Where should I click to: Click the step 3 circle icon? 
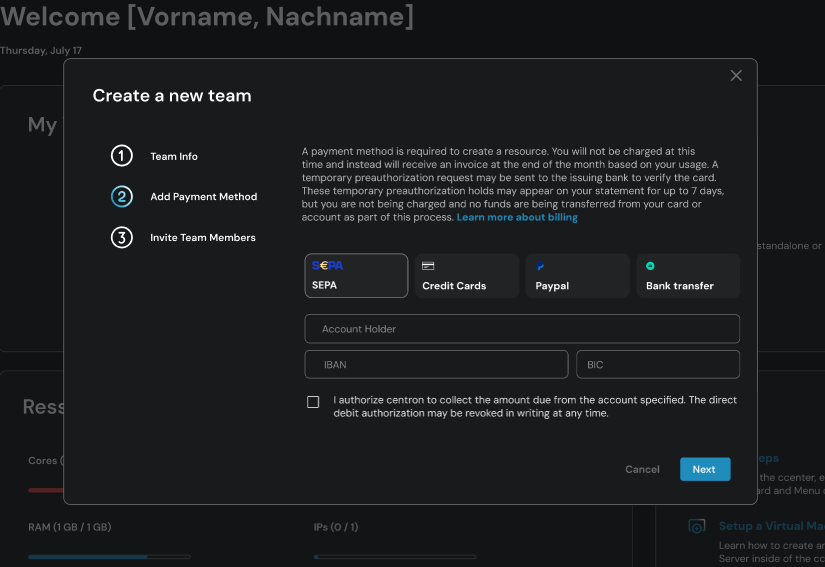point(121,238)
